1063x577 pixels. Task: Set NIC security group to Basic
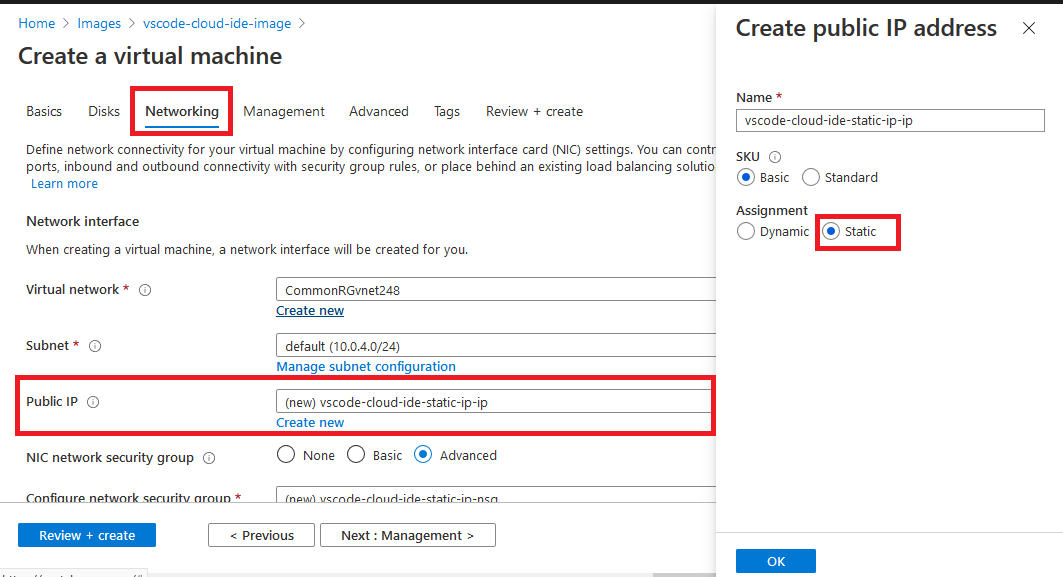(356, 454)
